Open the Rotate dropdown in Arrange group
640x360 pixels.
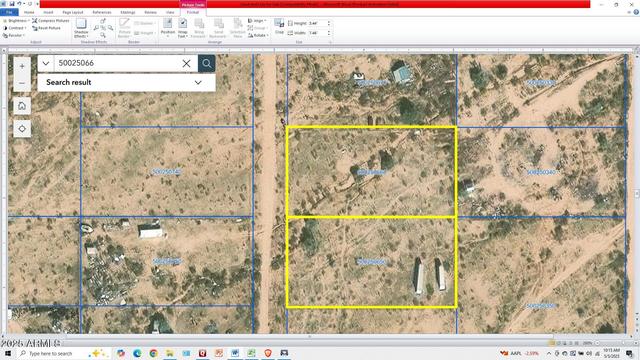pyautogui.click(x=258, y=36)
